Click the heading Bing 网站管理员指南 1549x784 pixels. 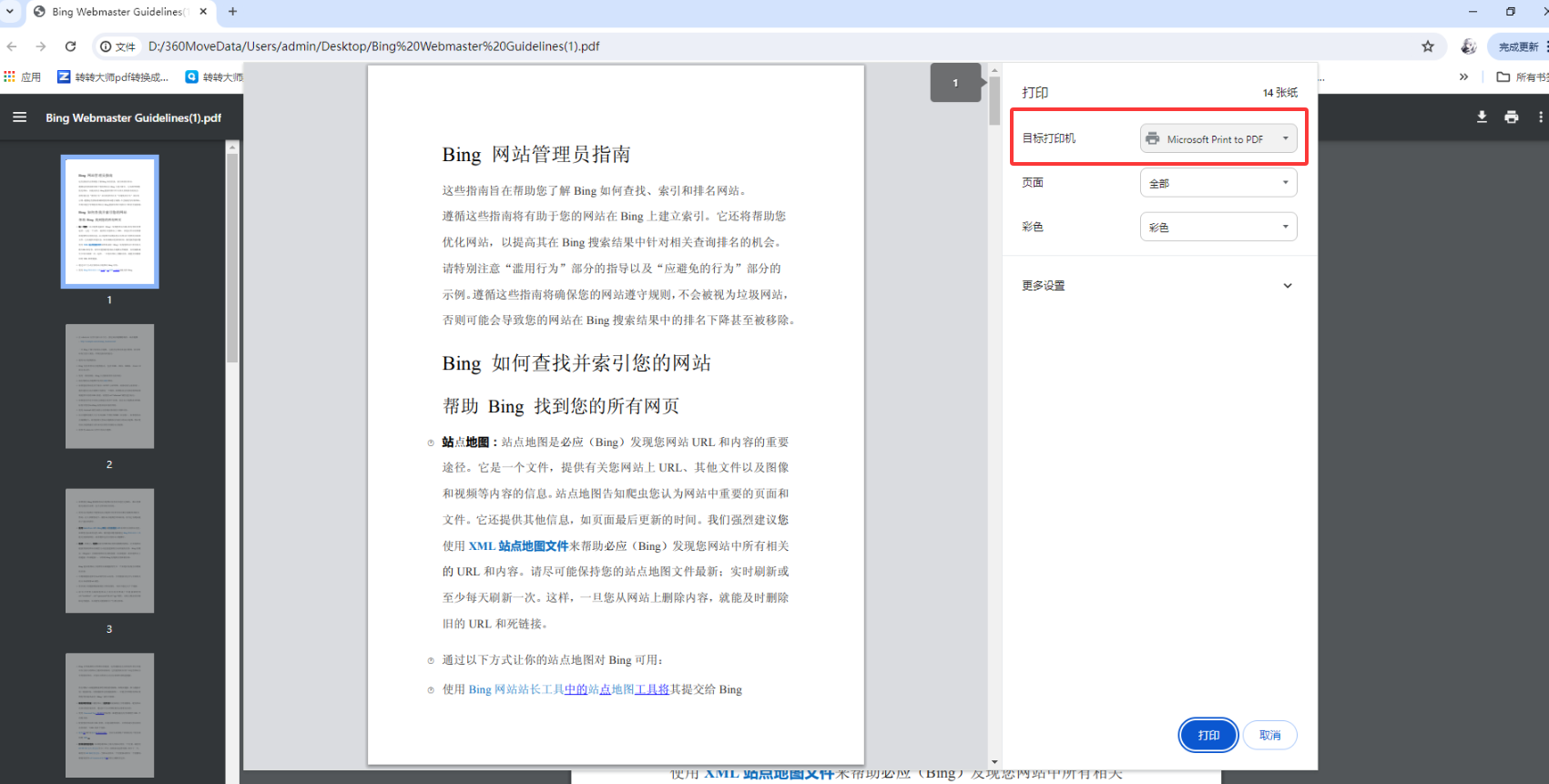point(536,155)
